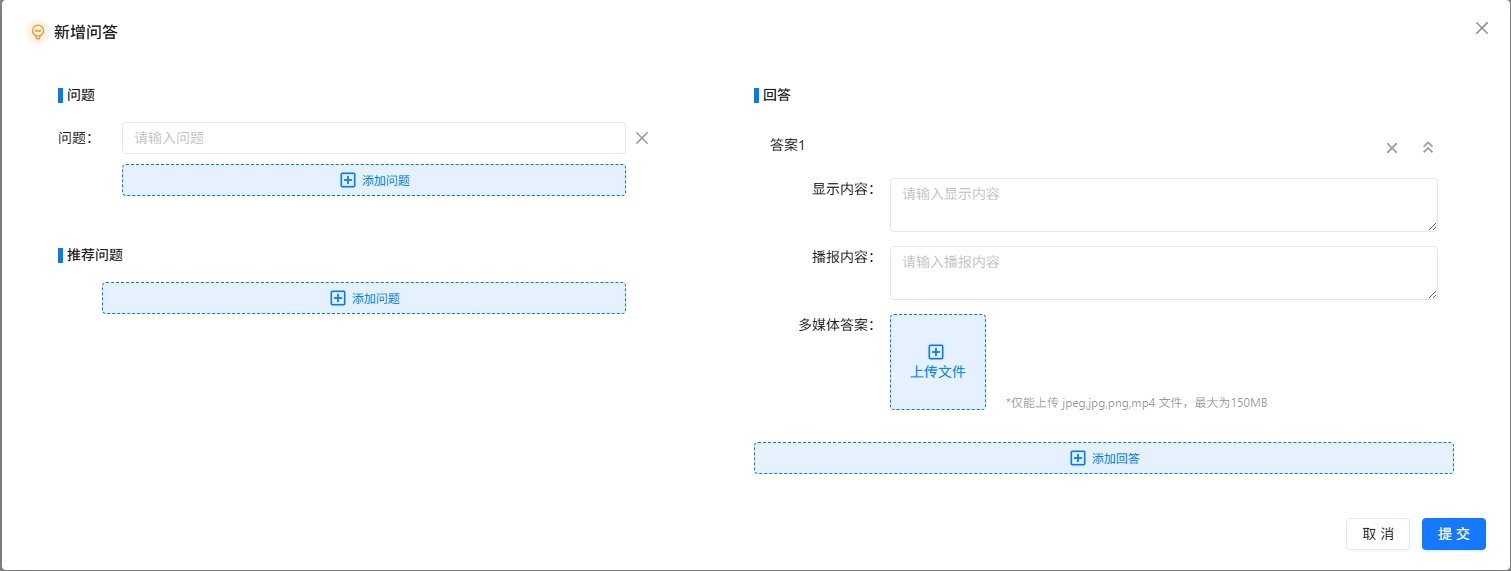Click the 回答 section heading
The image size is (1511, 571).
click(776, 96)
